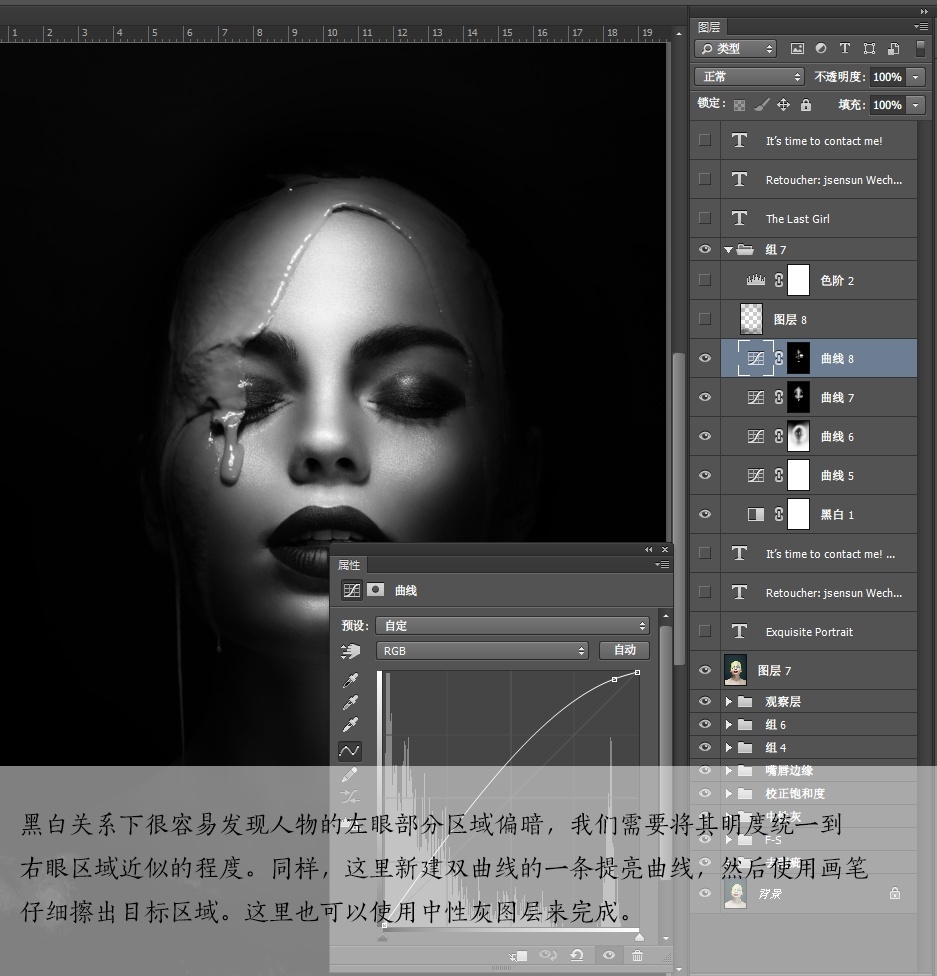Toggle the layer filtering switch
The image size is (937, 976).
click(x=920, y=49)
